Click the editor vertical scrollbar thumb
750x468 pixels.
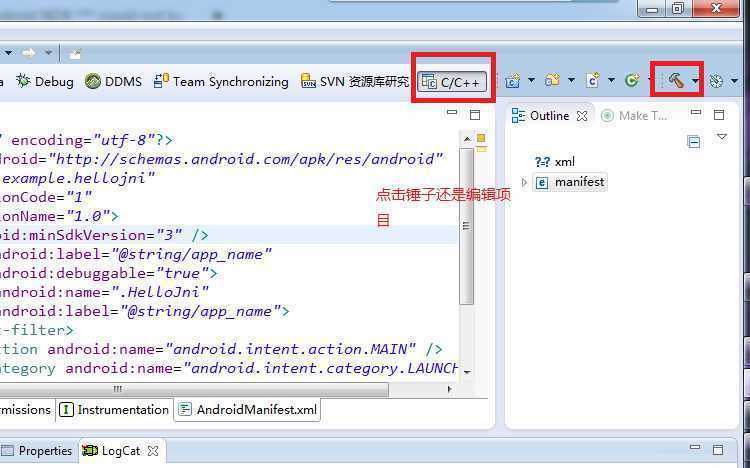point(466,225)
